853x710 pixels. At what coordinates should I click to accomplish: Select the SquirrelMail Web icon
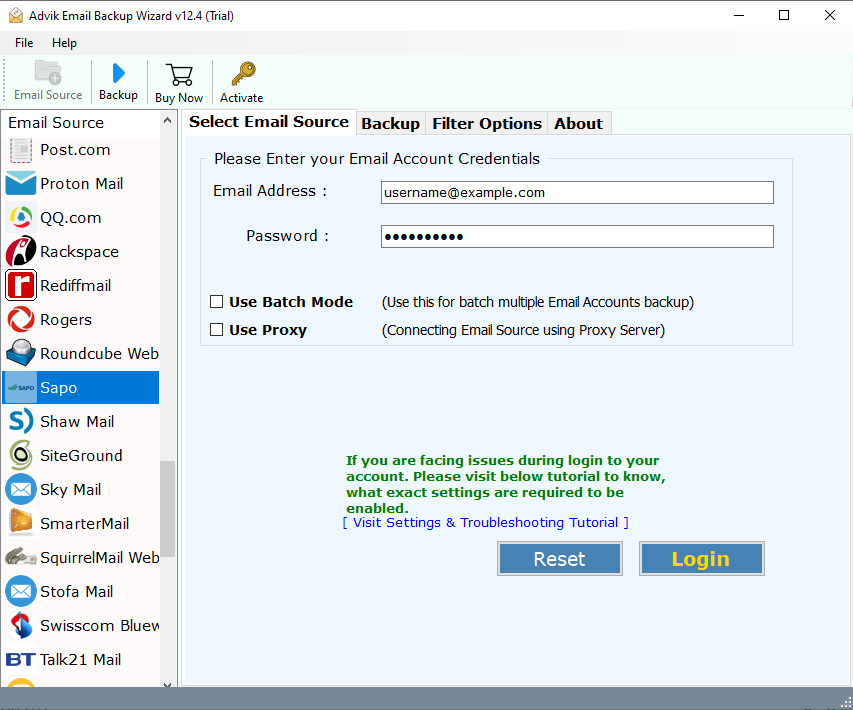[21, 557]
